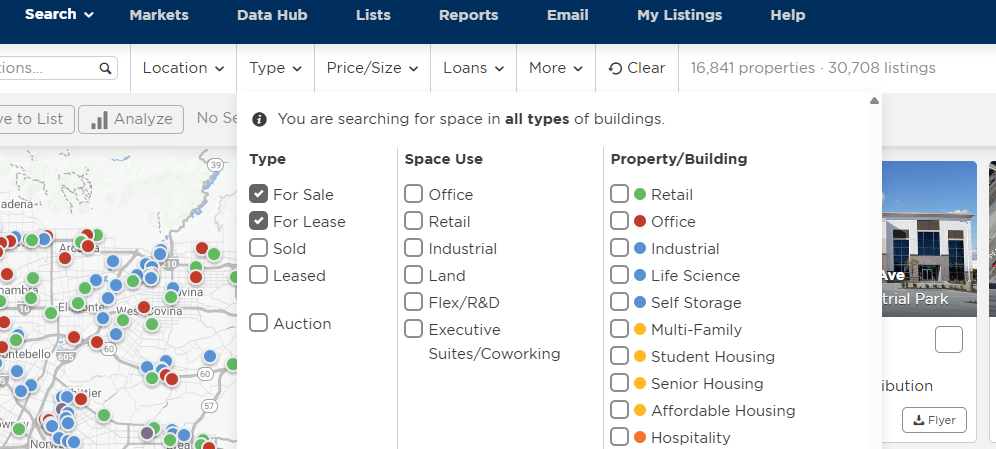The width and height of the screenshot is (996, 449).
Task: Click the orange Hospitality color dot
Action: point(640,438)
